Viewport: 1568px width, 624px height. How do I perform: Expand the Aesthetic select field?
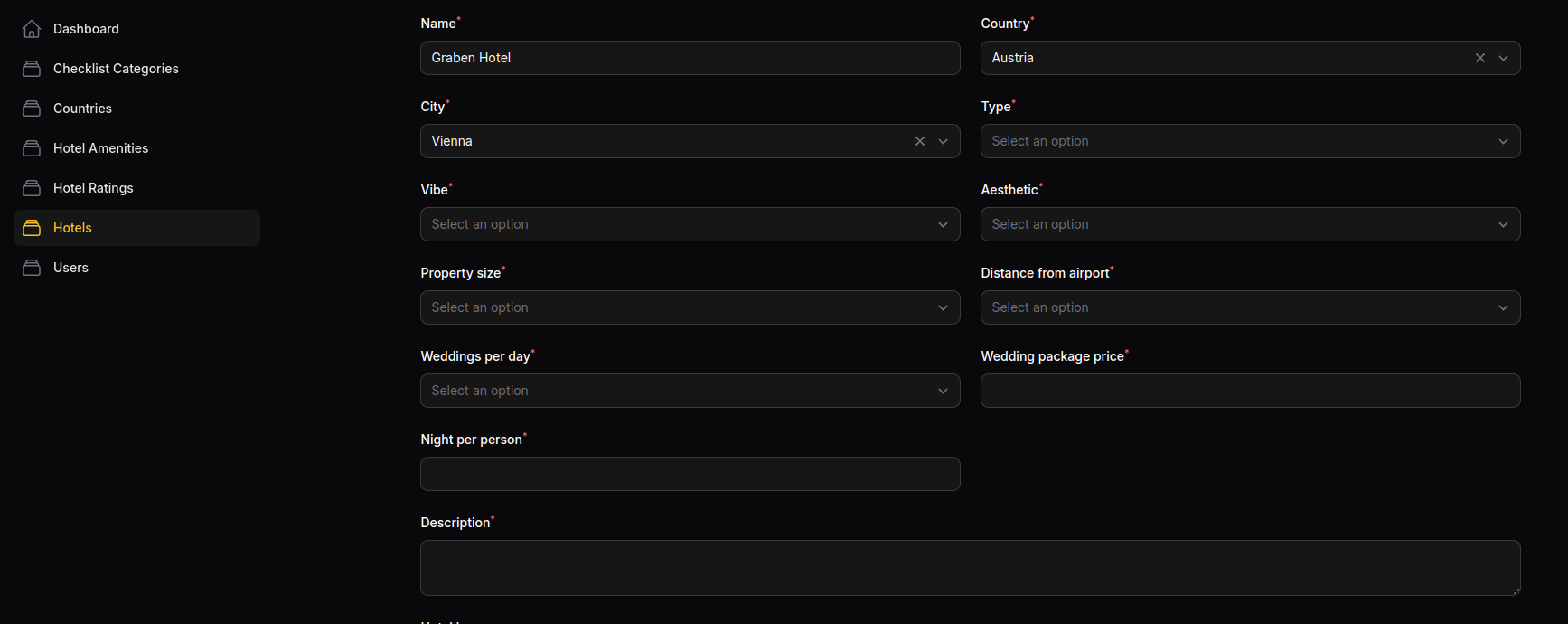tap(1251, 224)
